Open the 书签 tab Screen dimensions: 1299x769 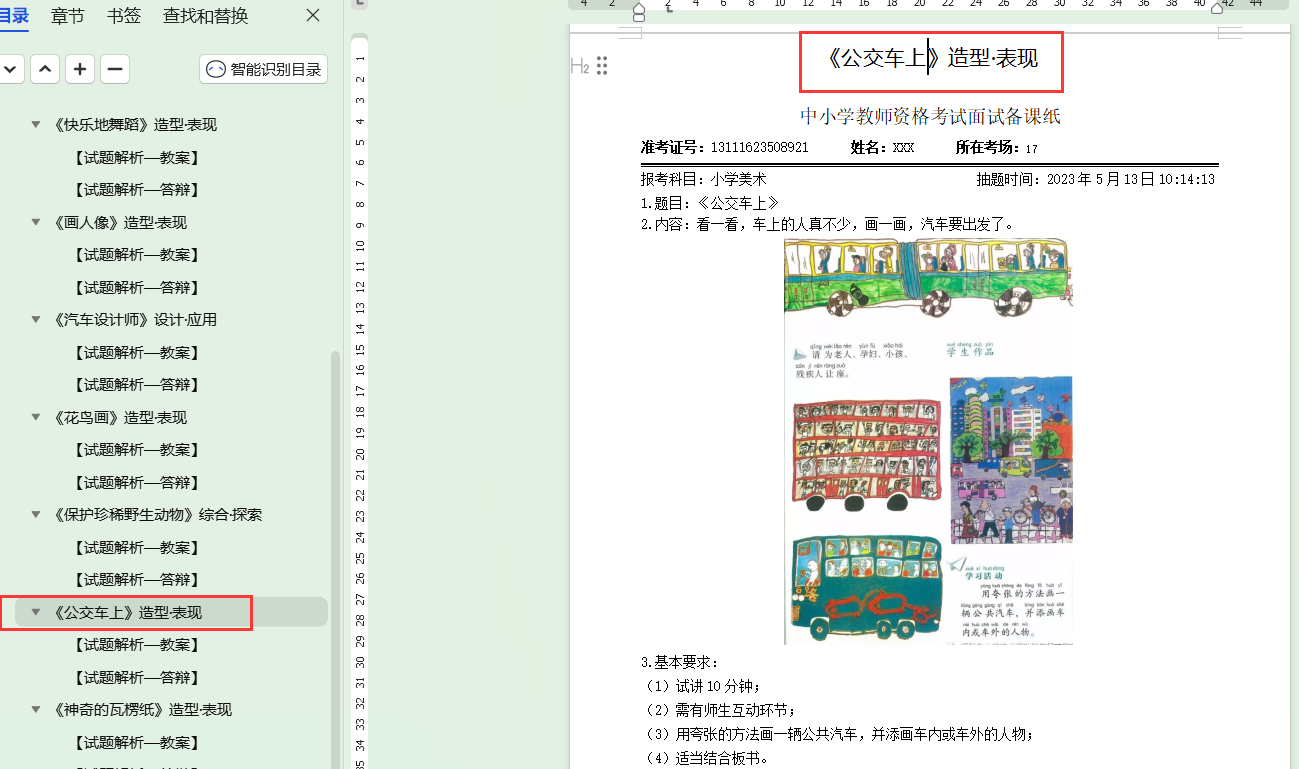(124, 16)
